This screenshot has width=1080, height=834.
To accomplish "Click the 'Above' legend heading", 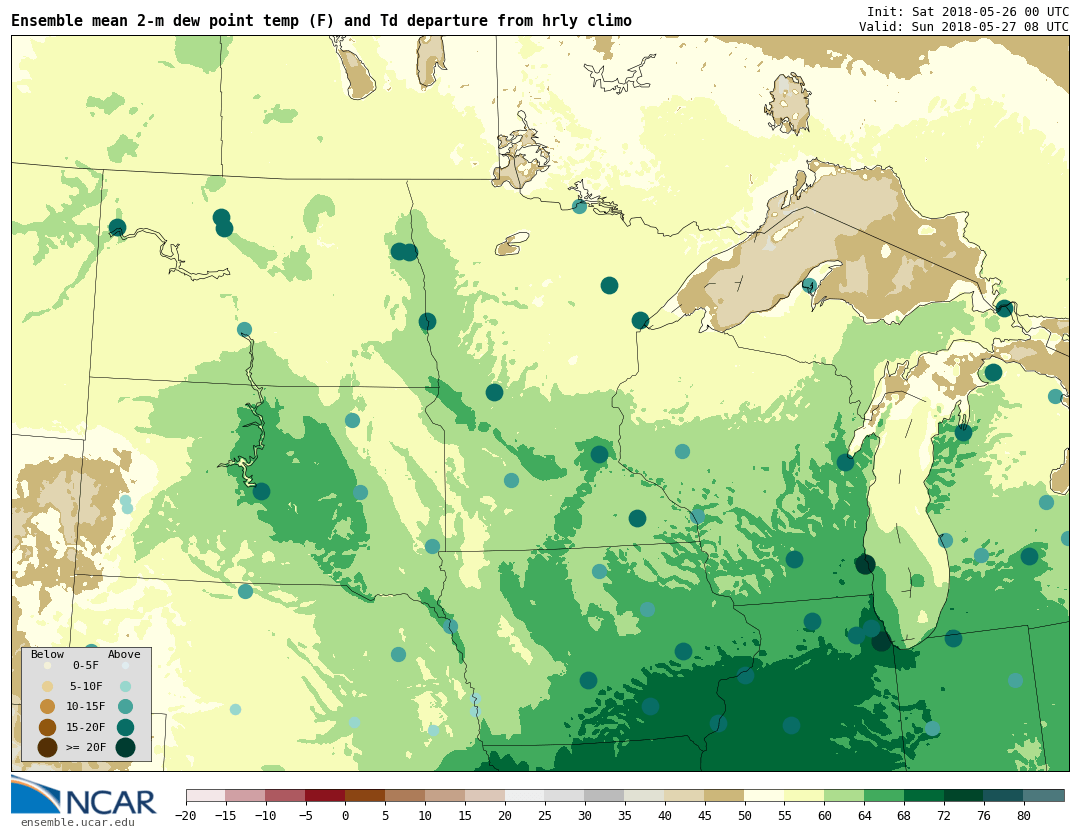I will (124, 654).
